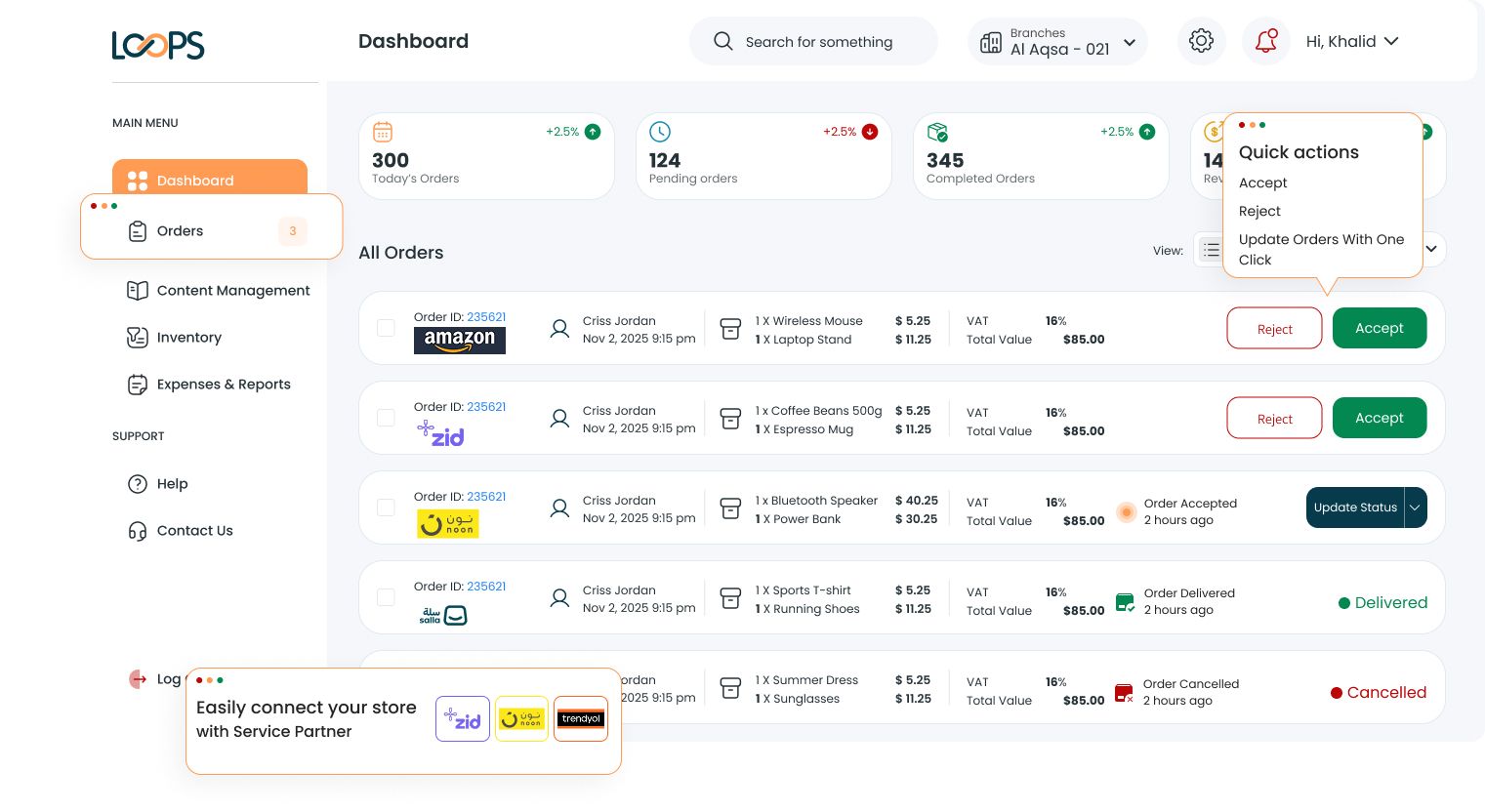1485x812 pixels.
Task: Open the settings gear icon
Action: [1202, 41]
